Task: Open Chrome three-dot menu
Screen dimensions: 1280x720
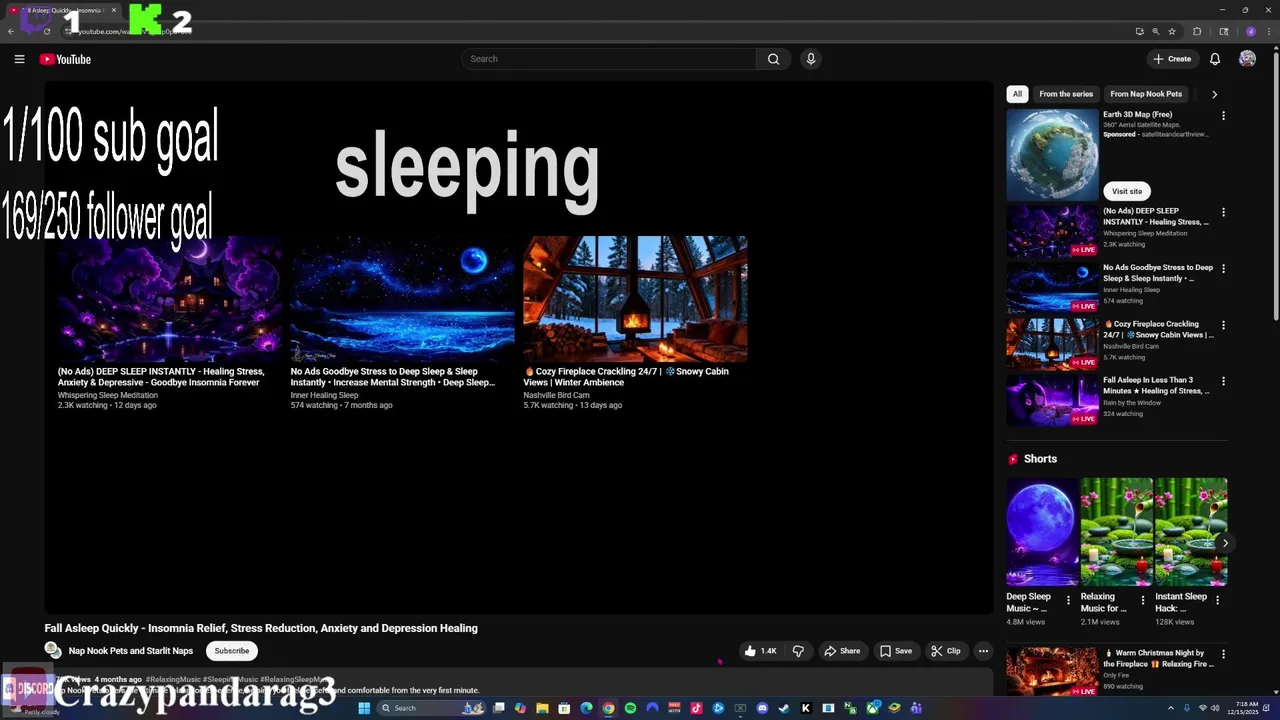Action: (x=1269, y=31)
